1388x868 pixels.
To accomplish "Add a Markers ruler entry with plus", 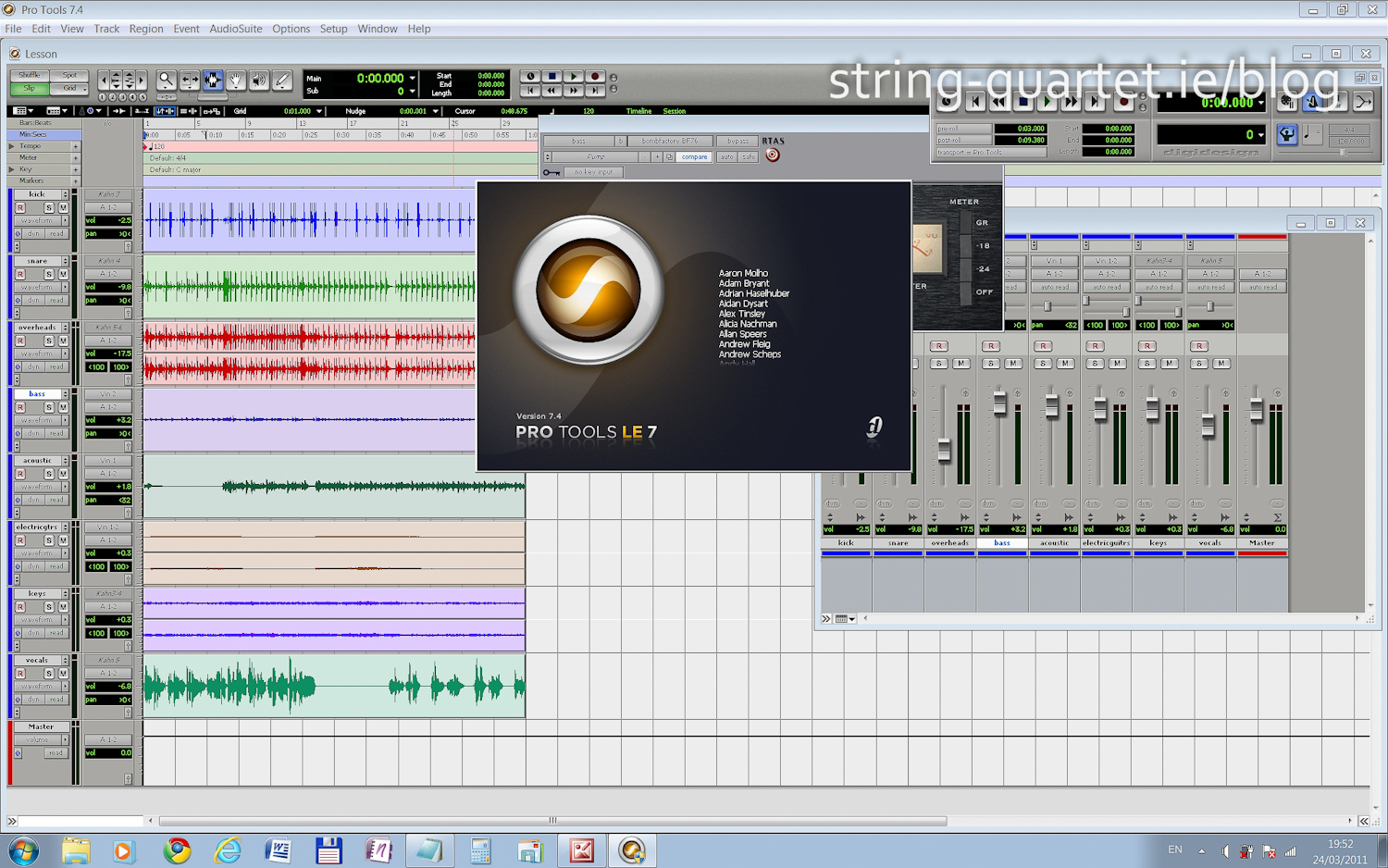I will pyautogui.click(x=75, y=181).
